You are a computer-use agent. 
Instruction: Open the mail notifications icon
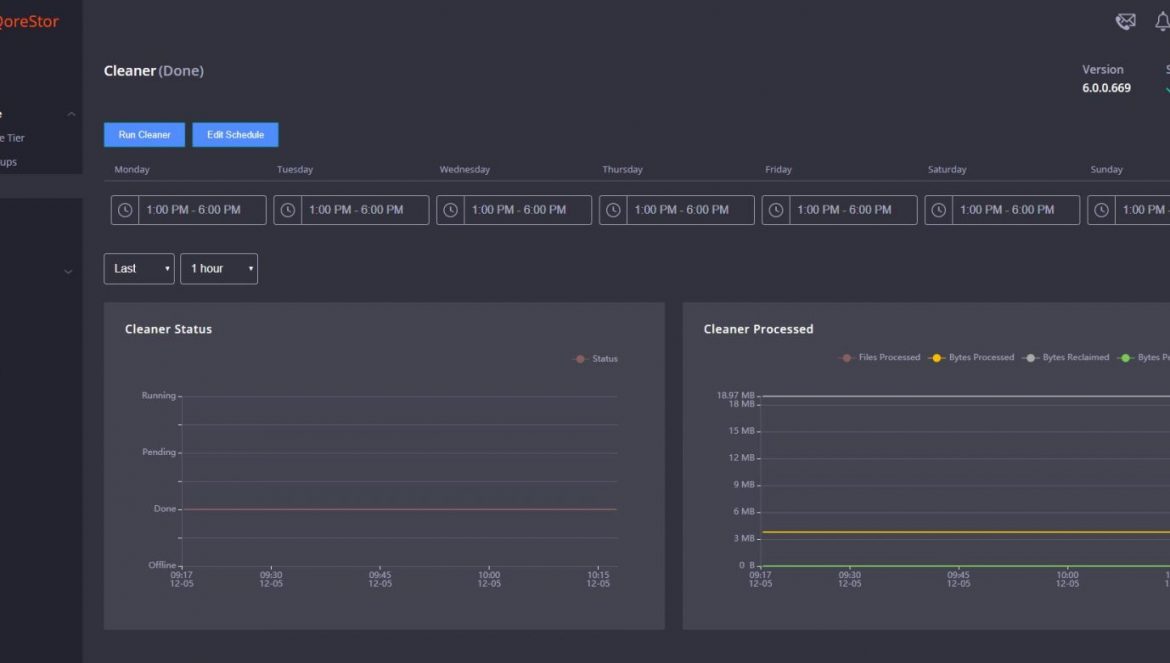click(1125, 22)
